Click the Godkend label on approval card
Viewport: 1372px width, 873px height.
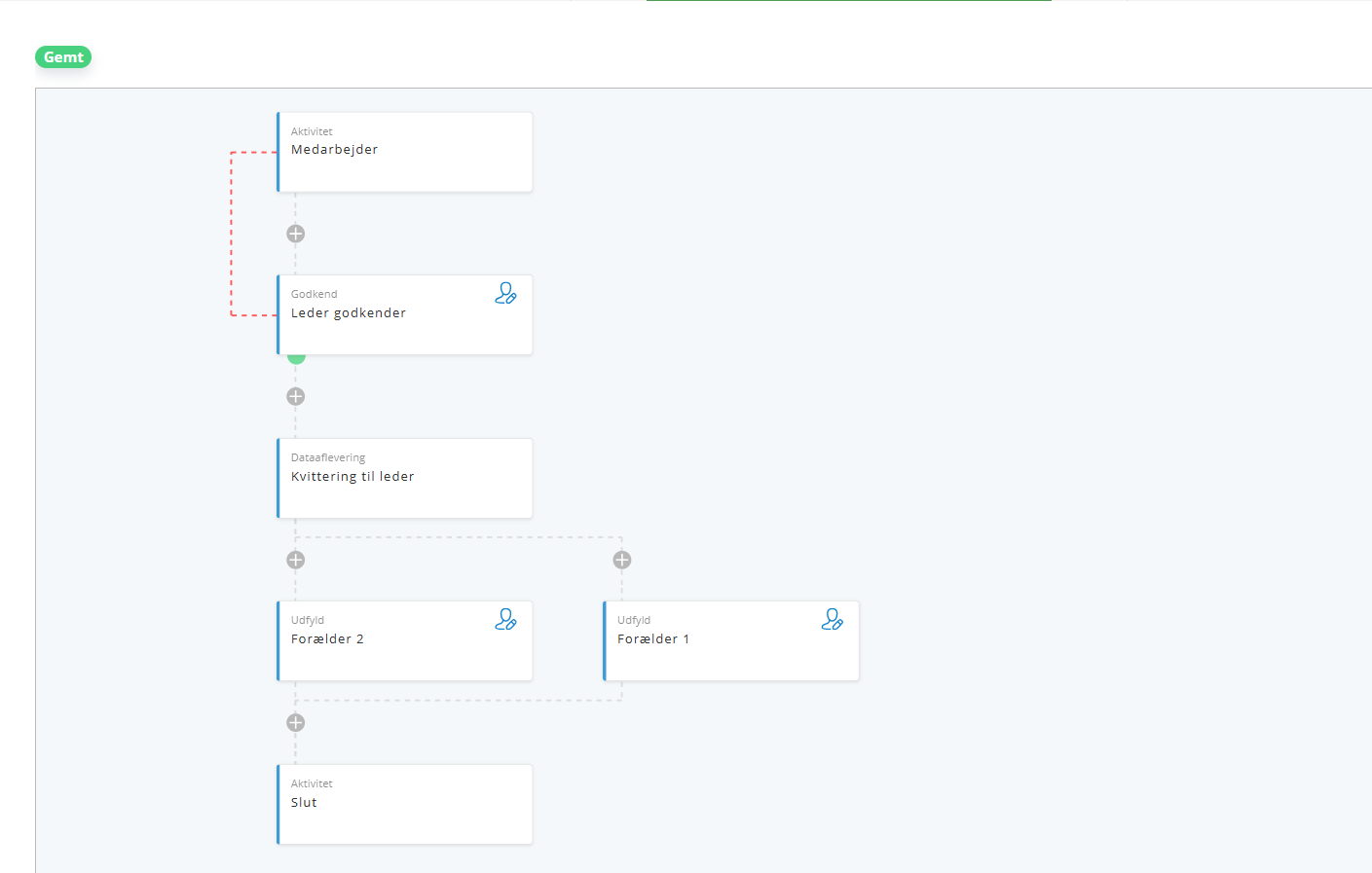pyautogui.click(x=314, y=294)
